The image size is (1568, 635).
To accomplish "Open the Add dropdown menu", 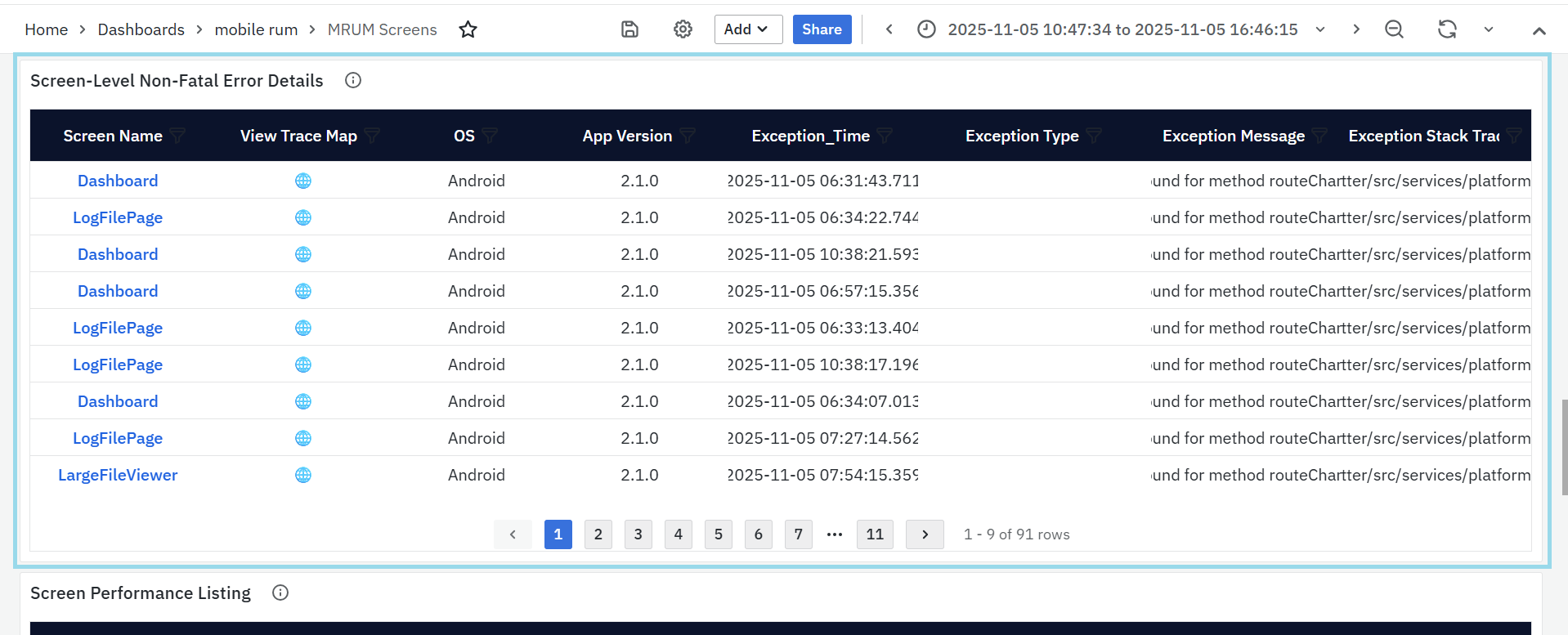I will 747,29.
